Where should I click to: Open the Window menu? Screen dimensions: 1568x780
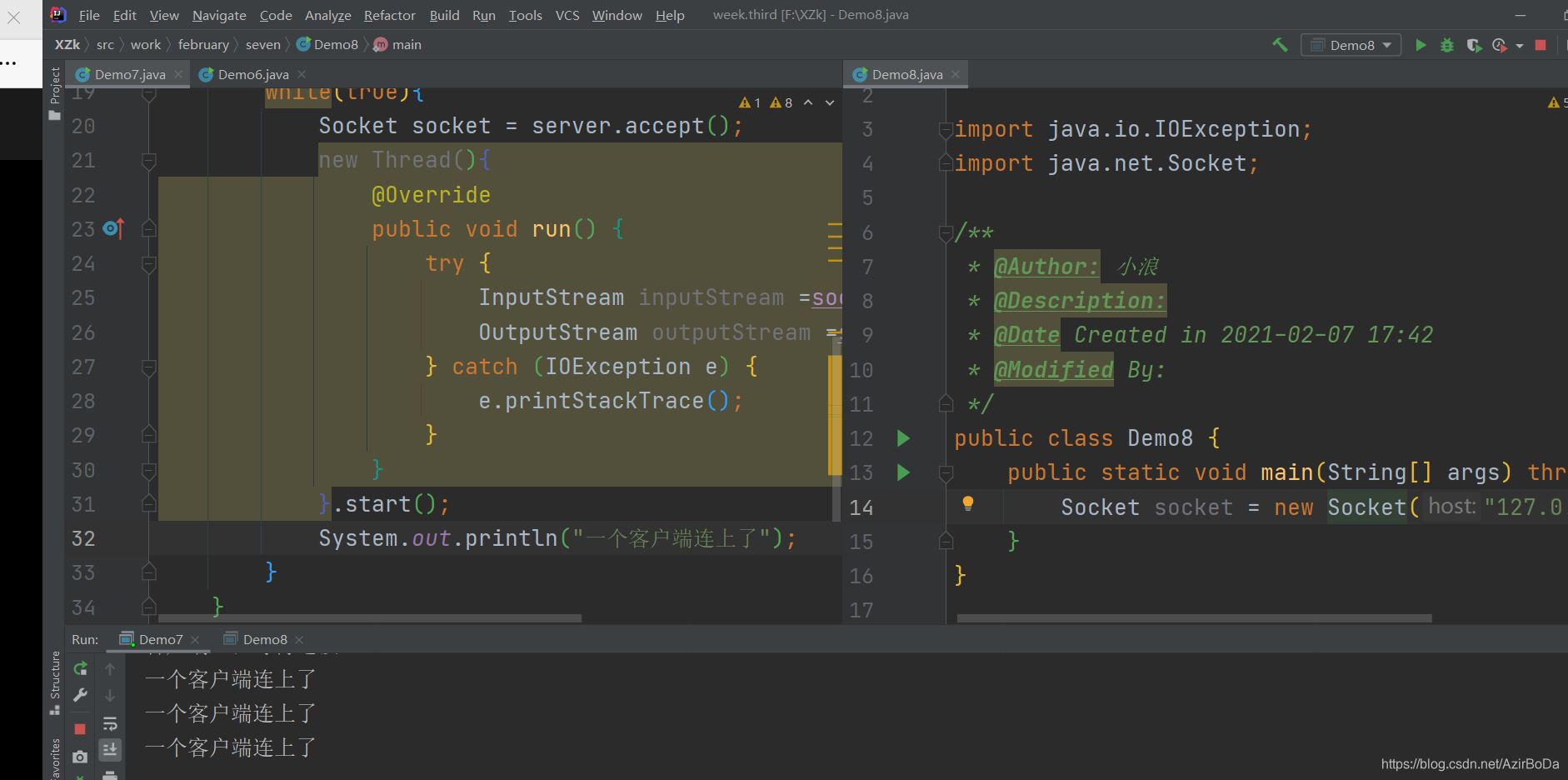pyautogui.click(x=617, y=15)
